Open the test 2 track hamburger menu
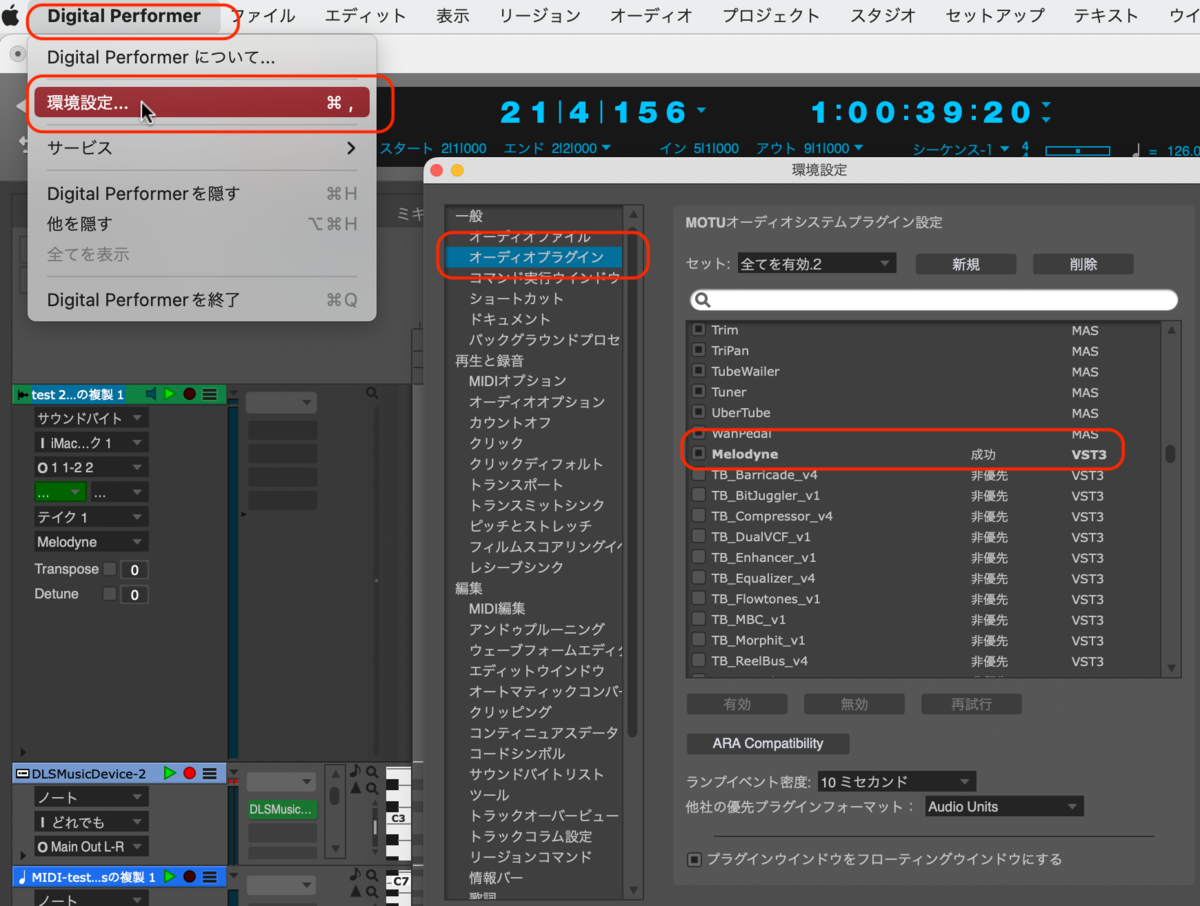 (209, 395)
